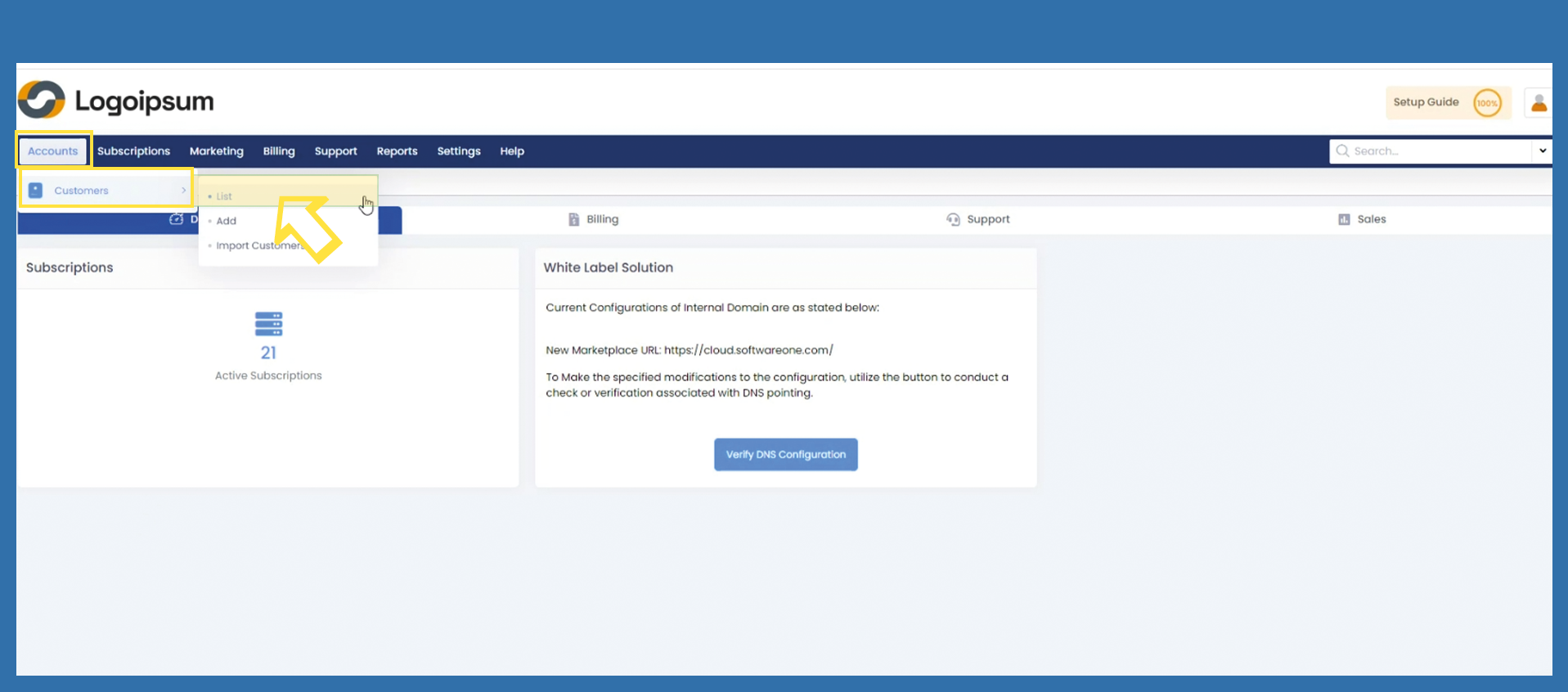
Task: Expand the search box dropdown arrow
Action: pos(1542,151)
